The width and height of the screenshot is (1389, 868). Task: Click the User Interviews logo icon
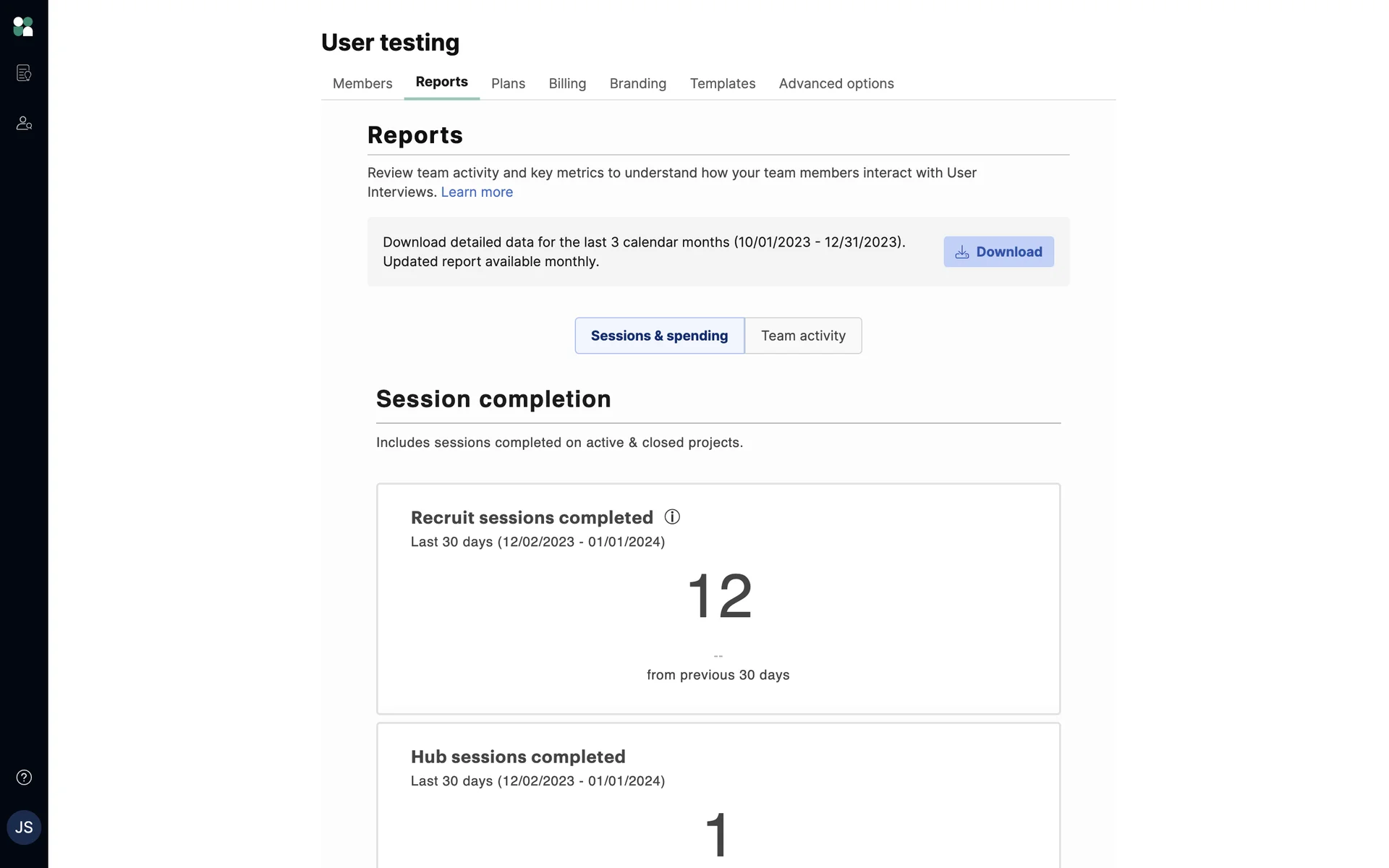23,27
